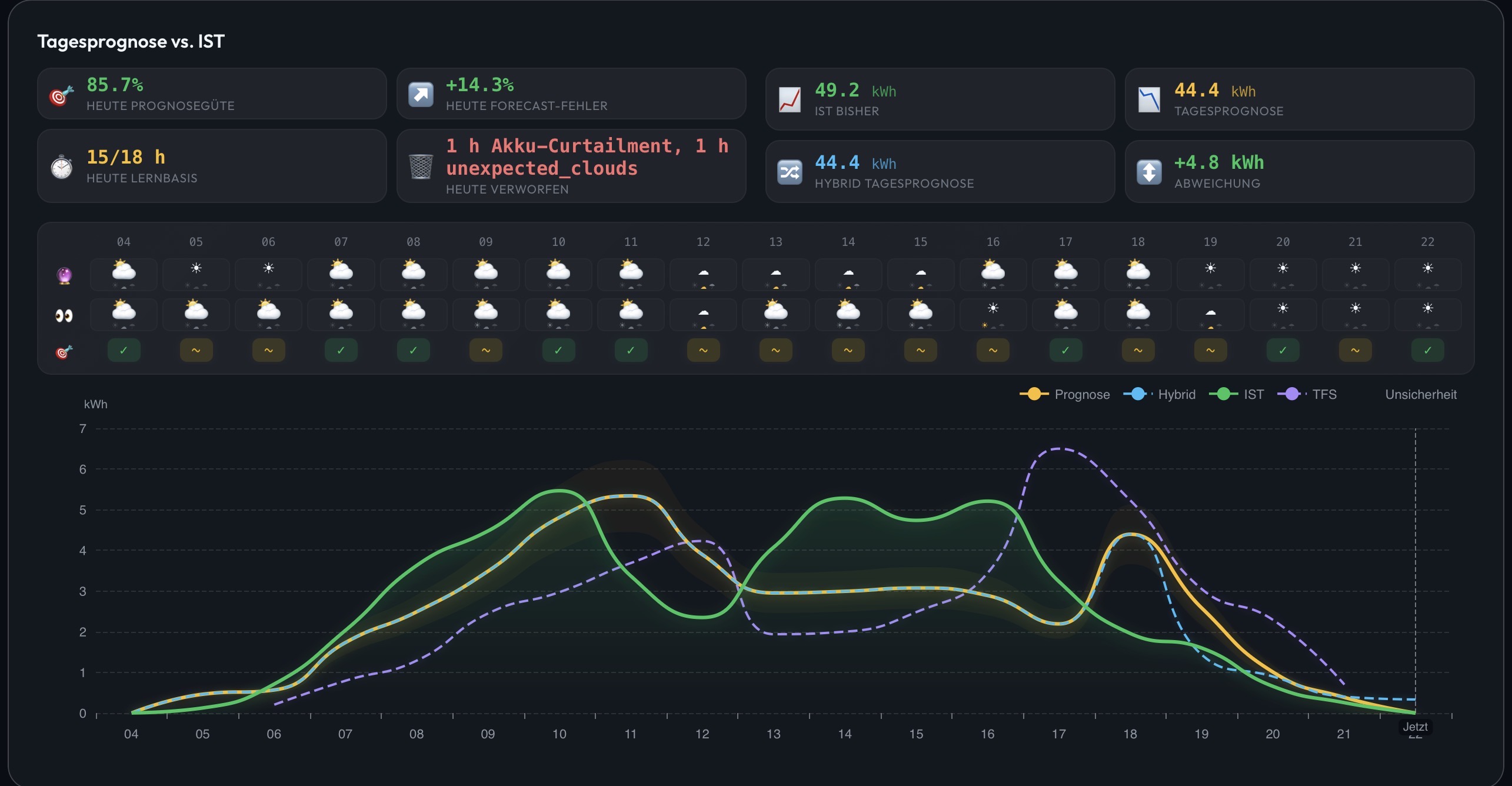Click the eyes icon heading the observed weather row
The image size is (1512, 786).
coord(64,316)
